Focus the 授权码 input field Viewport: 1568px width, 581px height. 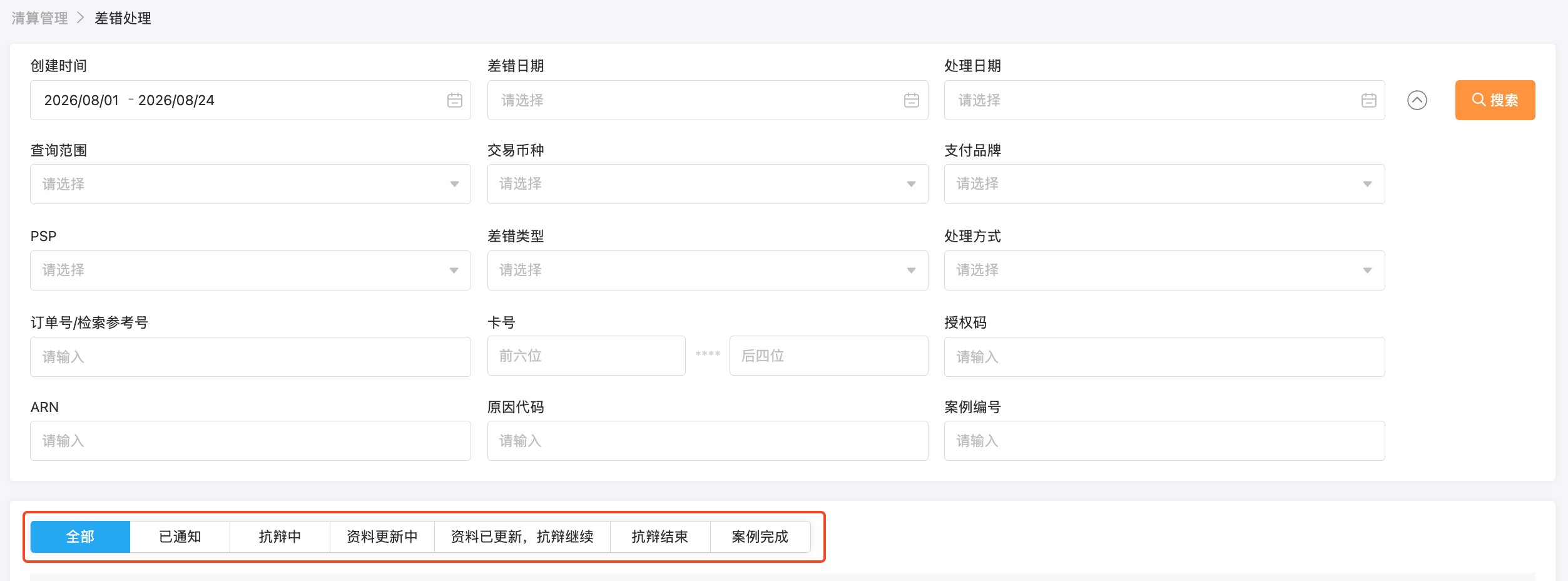1164,357
